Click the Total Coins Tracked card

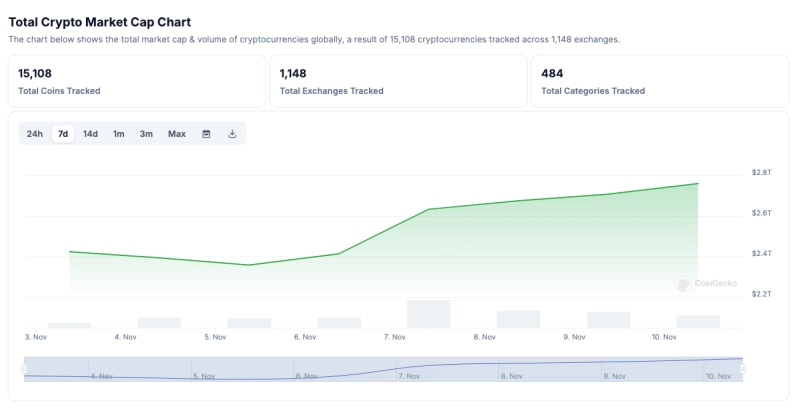pos(136,81)
